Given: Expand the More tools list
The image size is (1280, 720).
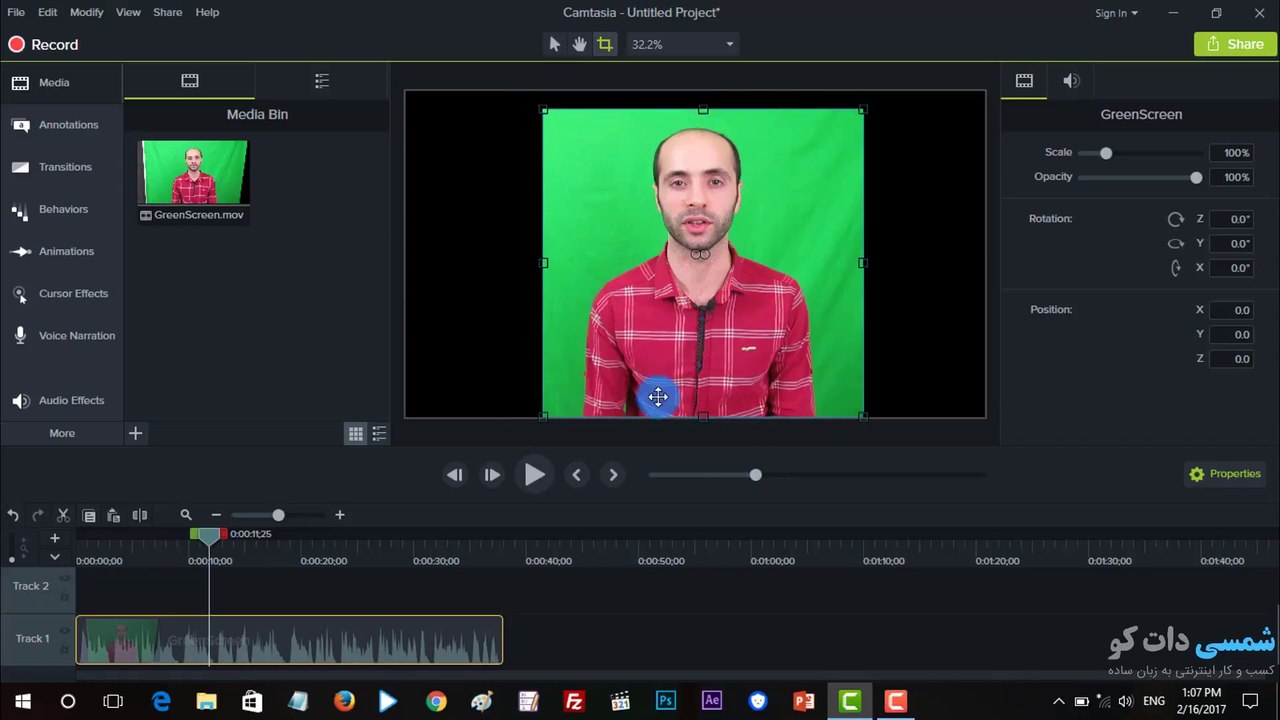Looking at the screenshot, I should click(x=62, y=433).
